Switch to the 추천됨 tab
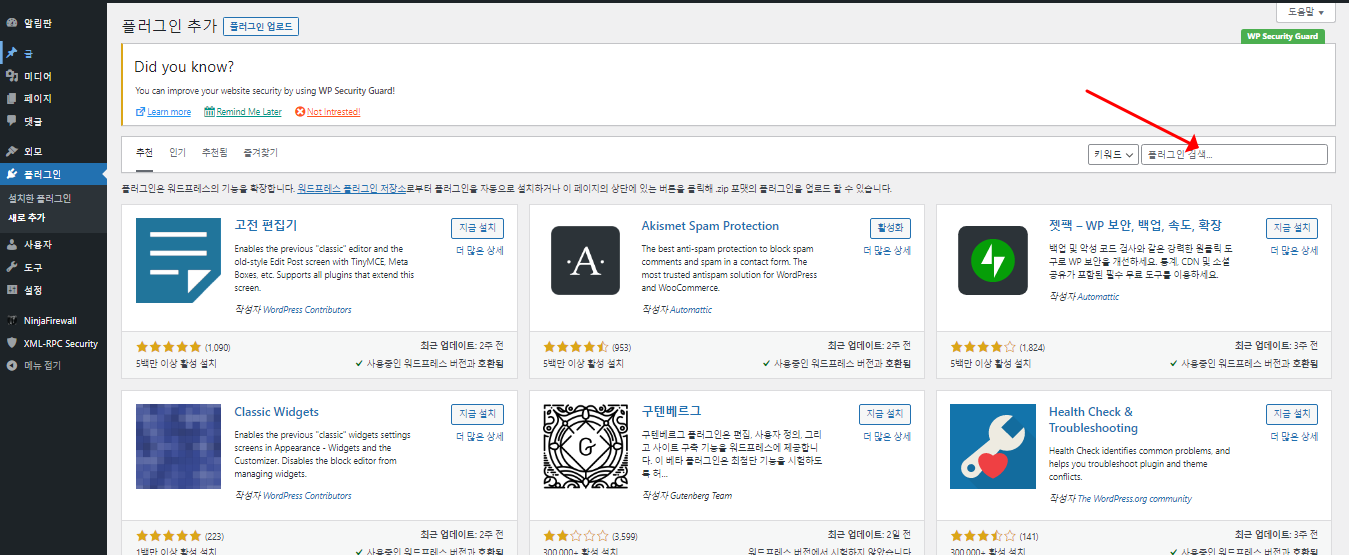 (x=214, y=153)
